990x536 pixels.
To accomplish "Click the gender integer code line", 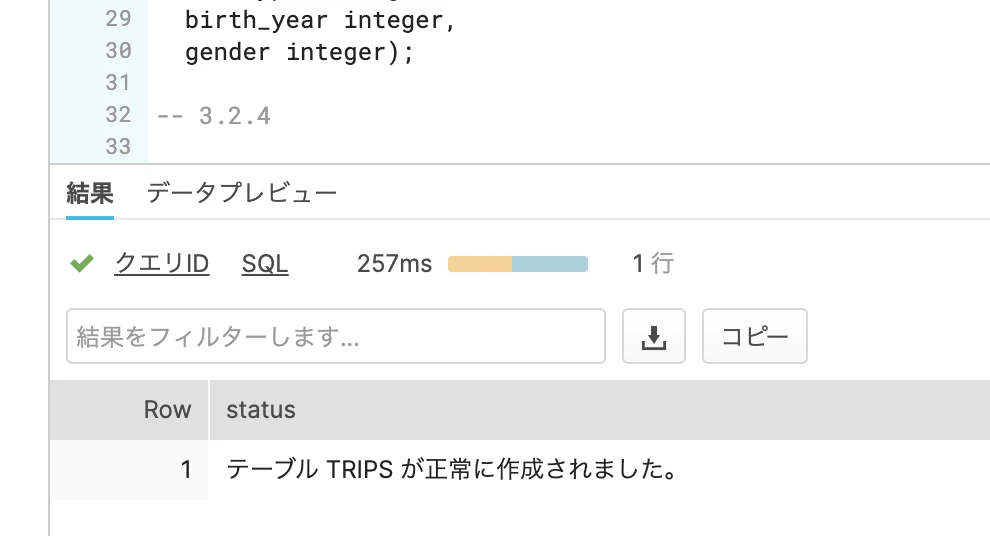I will (299, 52).
